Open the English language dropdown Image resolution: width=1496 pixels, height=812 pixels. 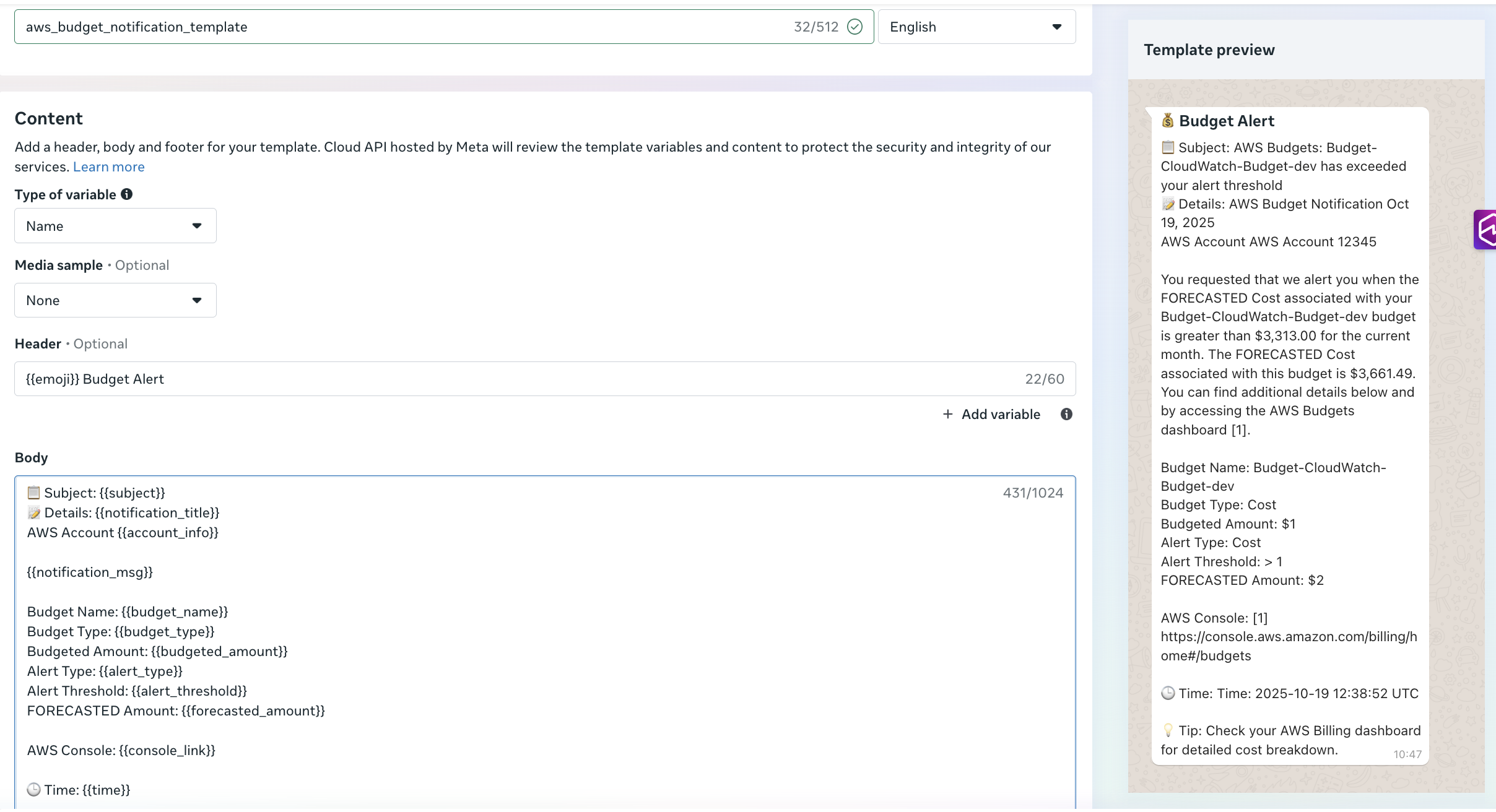[x=976, y=27]
